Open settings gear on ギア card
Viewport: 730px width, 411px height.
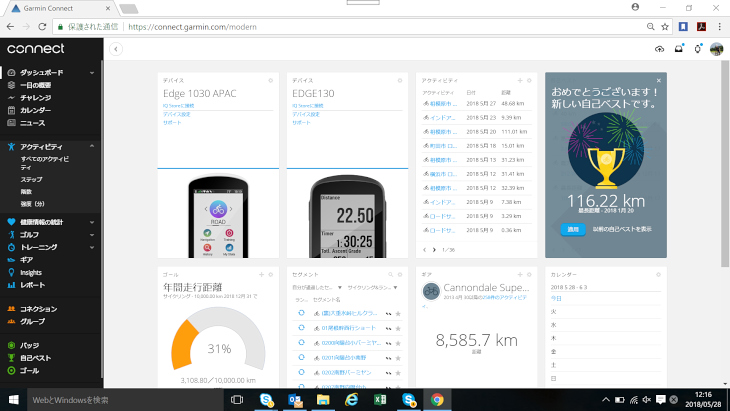(529, 275)
